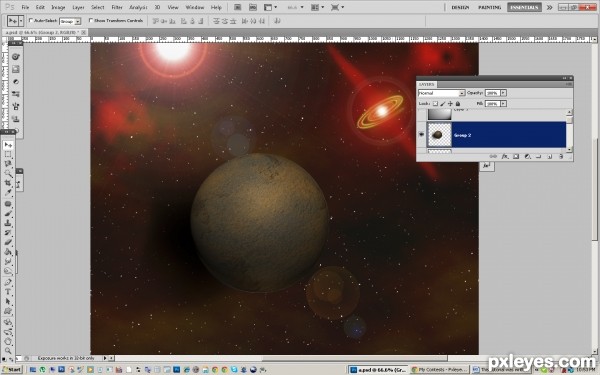Viewport: 600px width, 375px height.
Task: Open the status bar info arrow
Action: pos(104,358)
